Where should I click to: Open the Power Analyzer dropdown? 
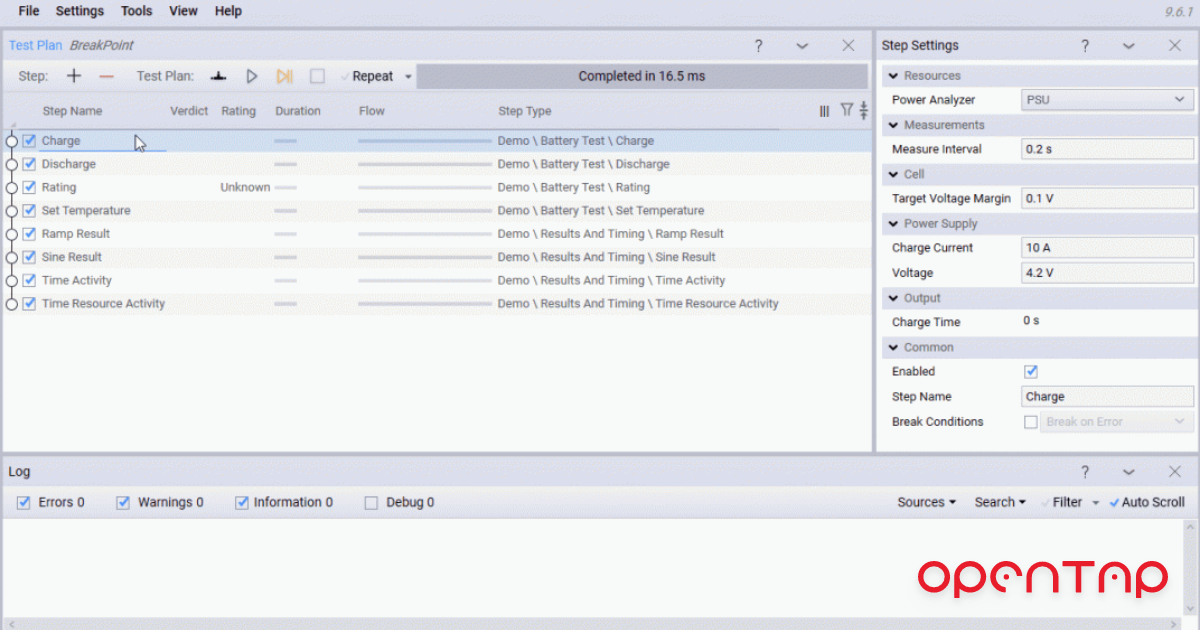point(1106,99)
